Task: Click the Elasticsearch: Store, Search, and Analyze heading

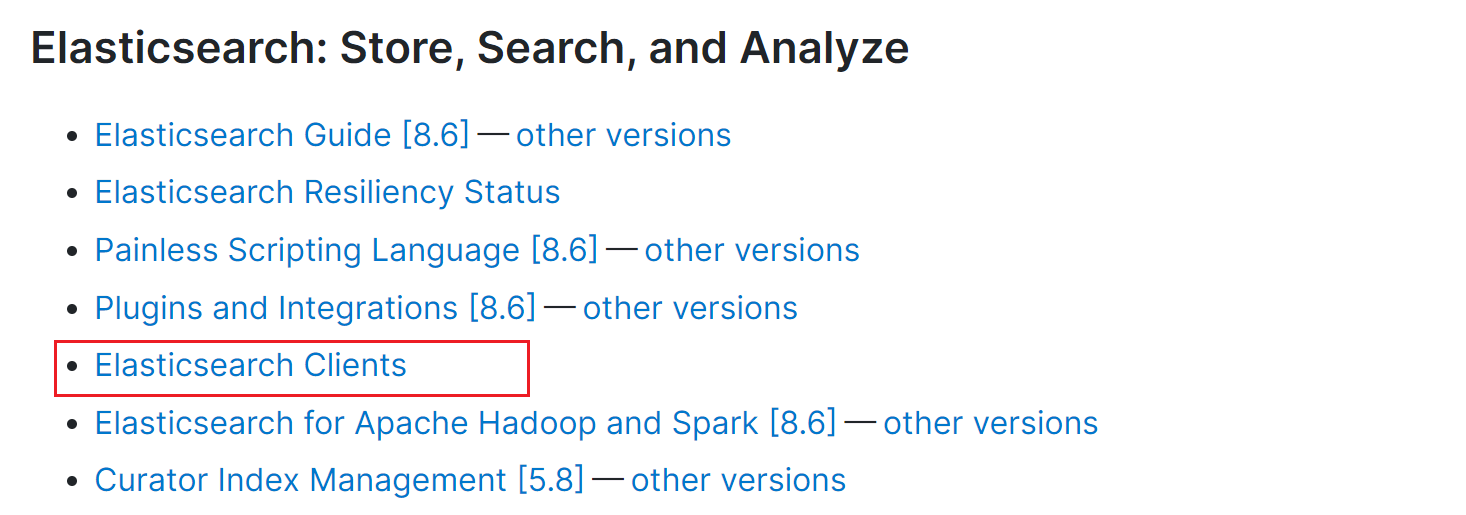Action: click(x=470, y=49)
